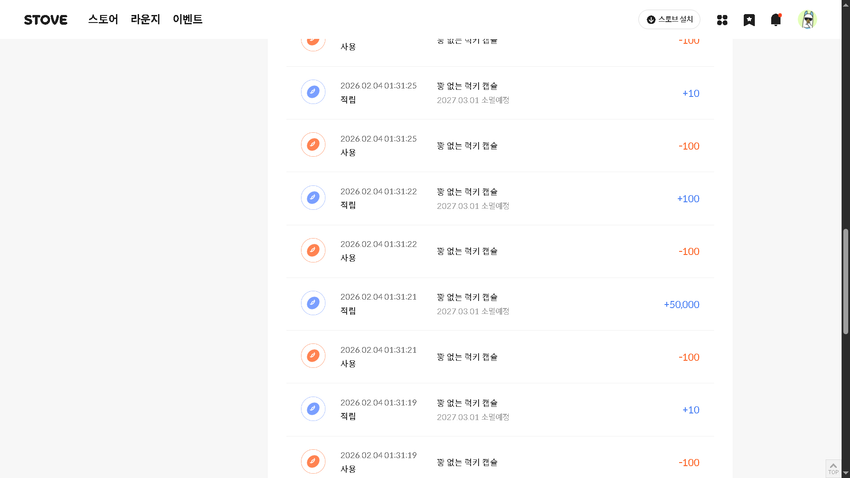Open the 라운지 menu
The height and width of the screenshot is (478, 850).
tap(145, 20)
